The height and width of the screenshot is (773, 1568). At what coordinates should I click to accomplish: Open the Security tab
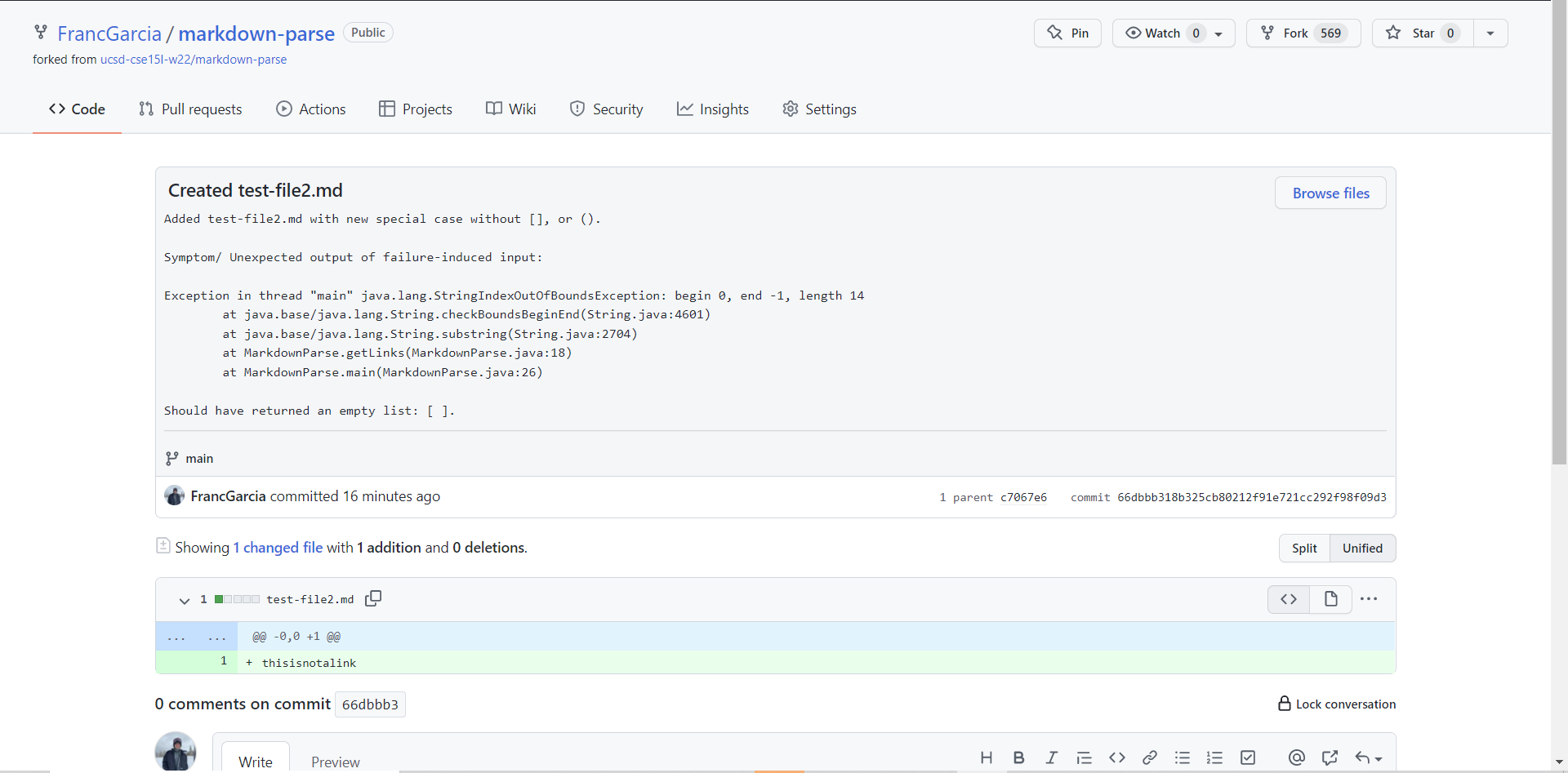607,109
